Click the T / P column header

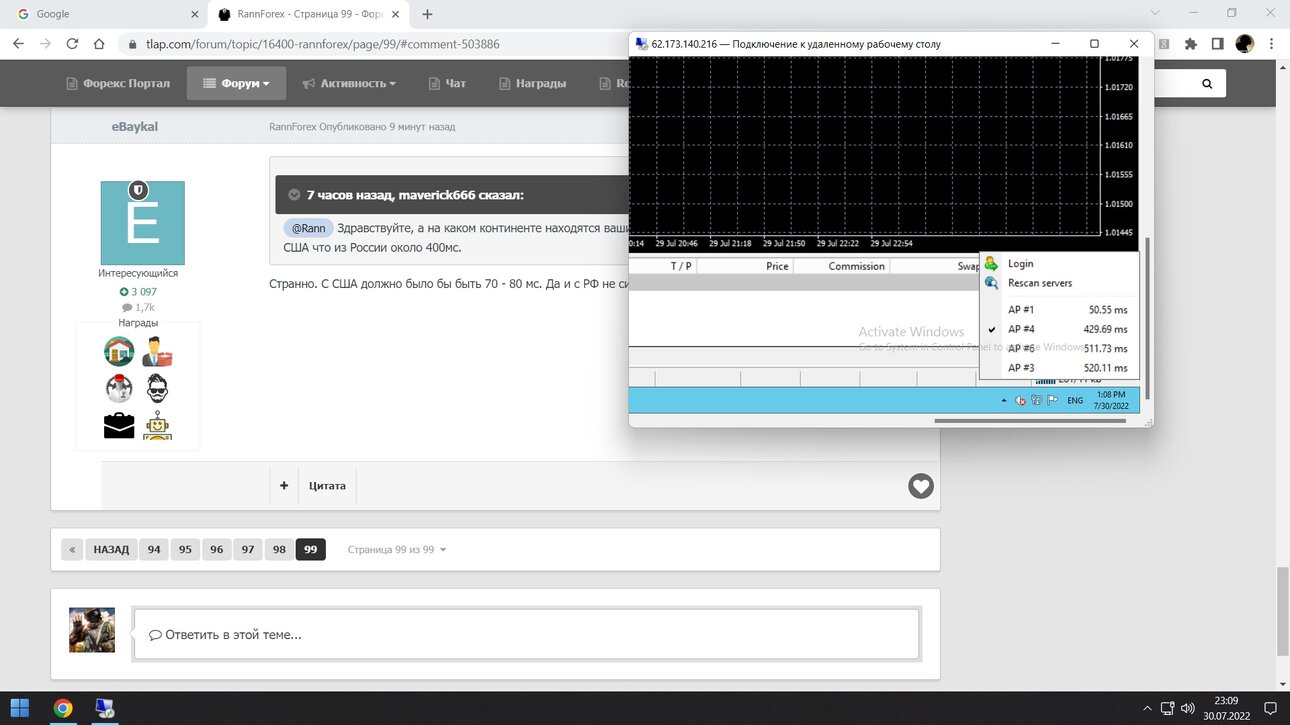pyautogui.click(x=681, y=266)
